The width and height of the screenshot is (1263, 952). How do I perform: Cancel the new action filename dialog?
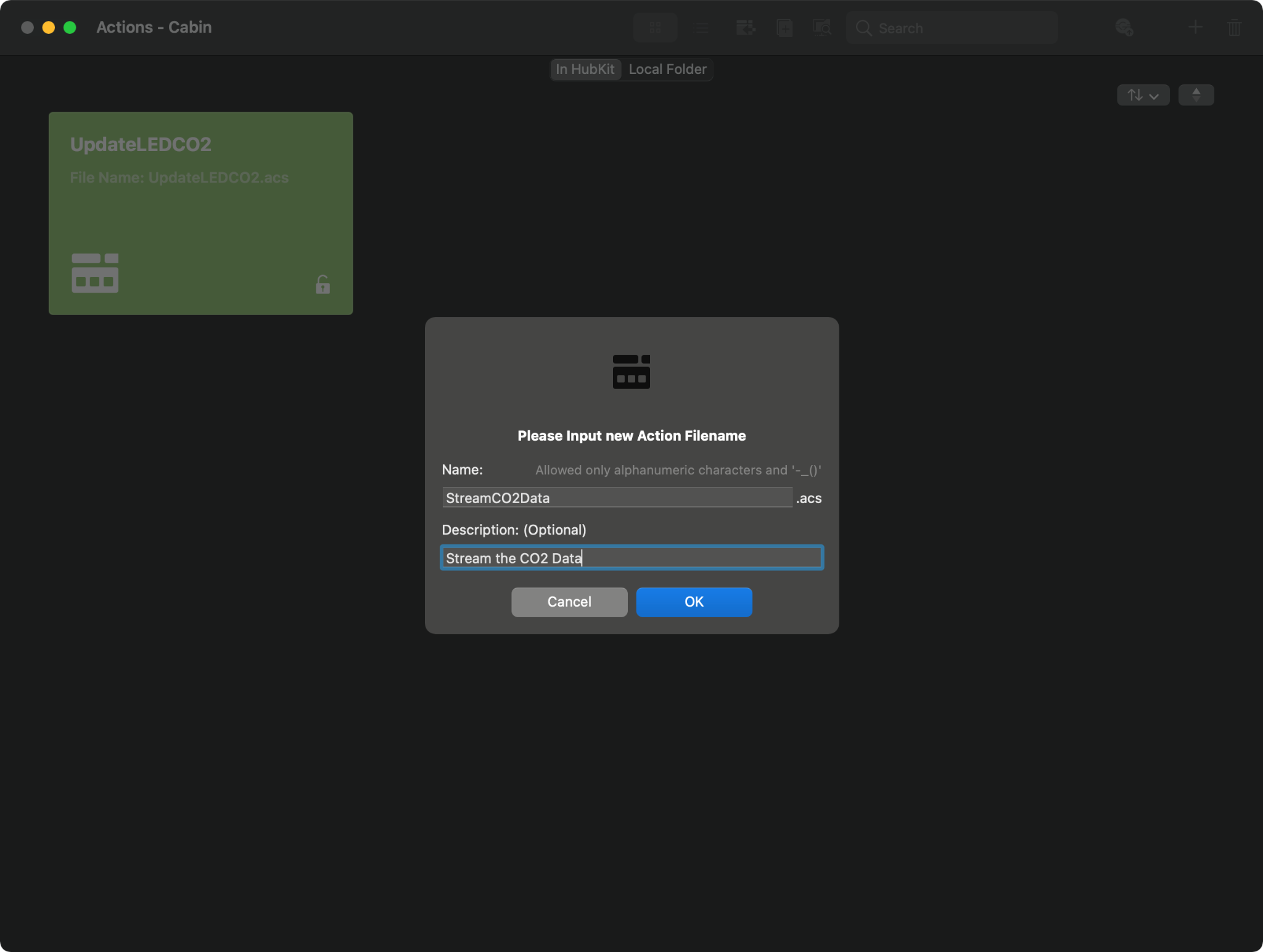tap(568, 602)
